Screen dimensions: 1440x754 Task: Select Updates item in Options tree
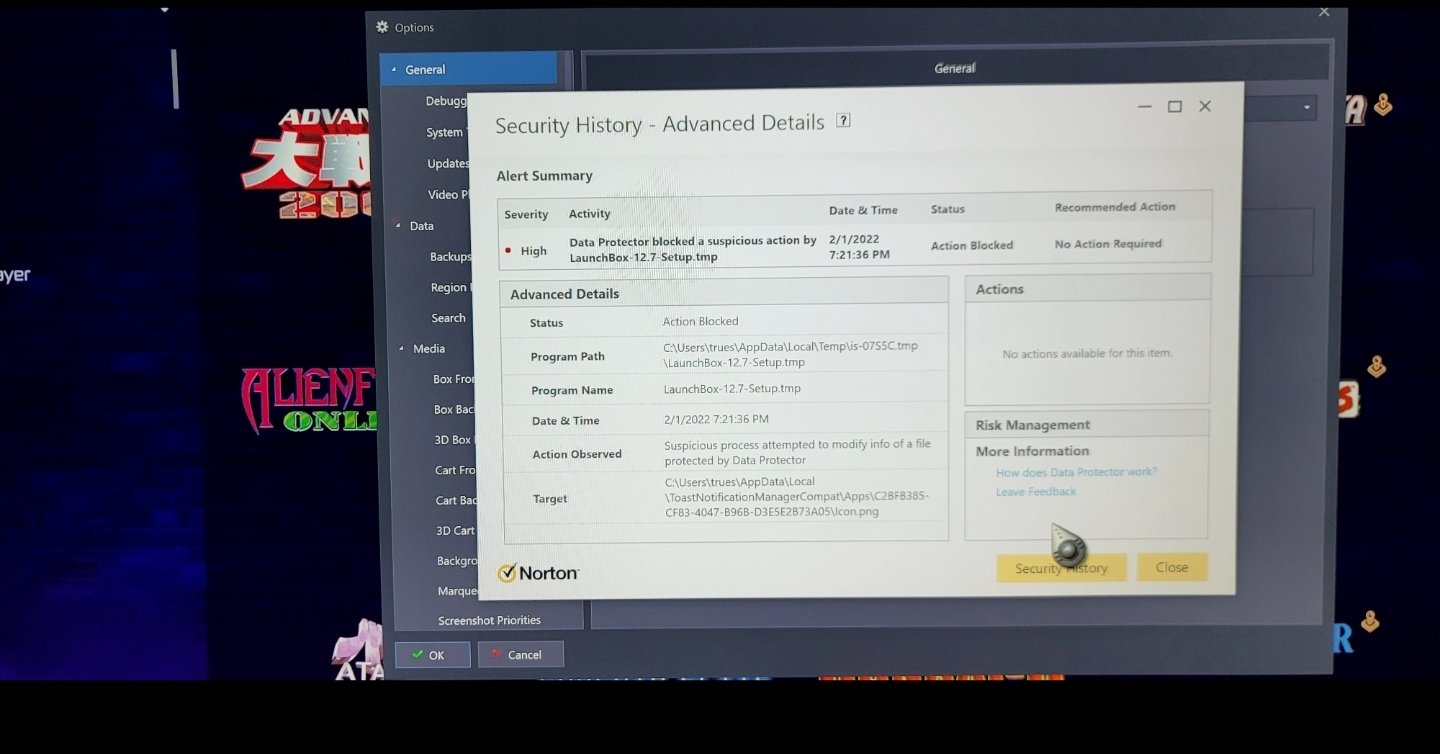448,164
